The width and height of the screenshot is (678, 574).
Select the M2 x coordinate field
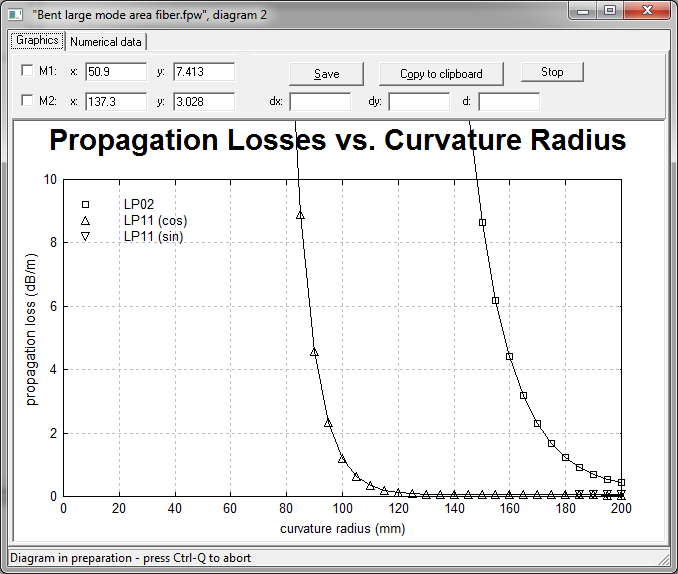click(116, 102)
